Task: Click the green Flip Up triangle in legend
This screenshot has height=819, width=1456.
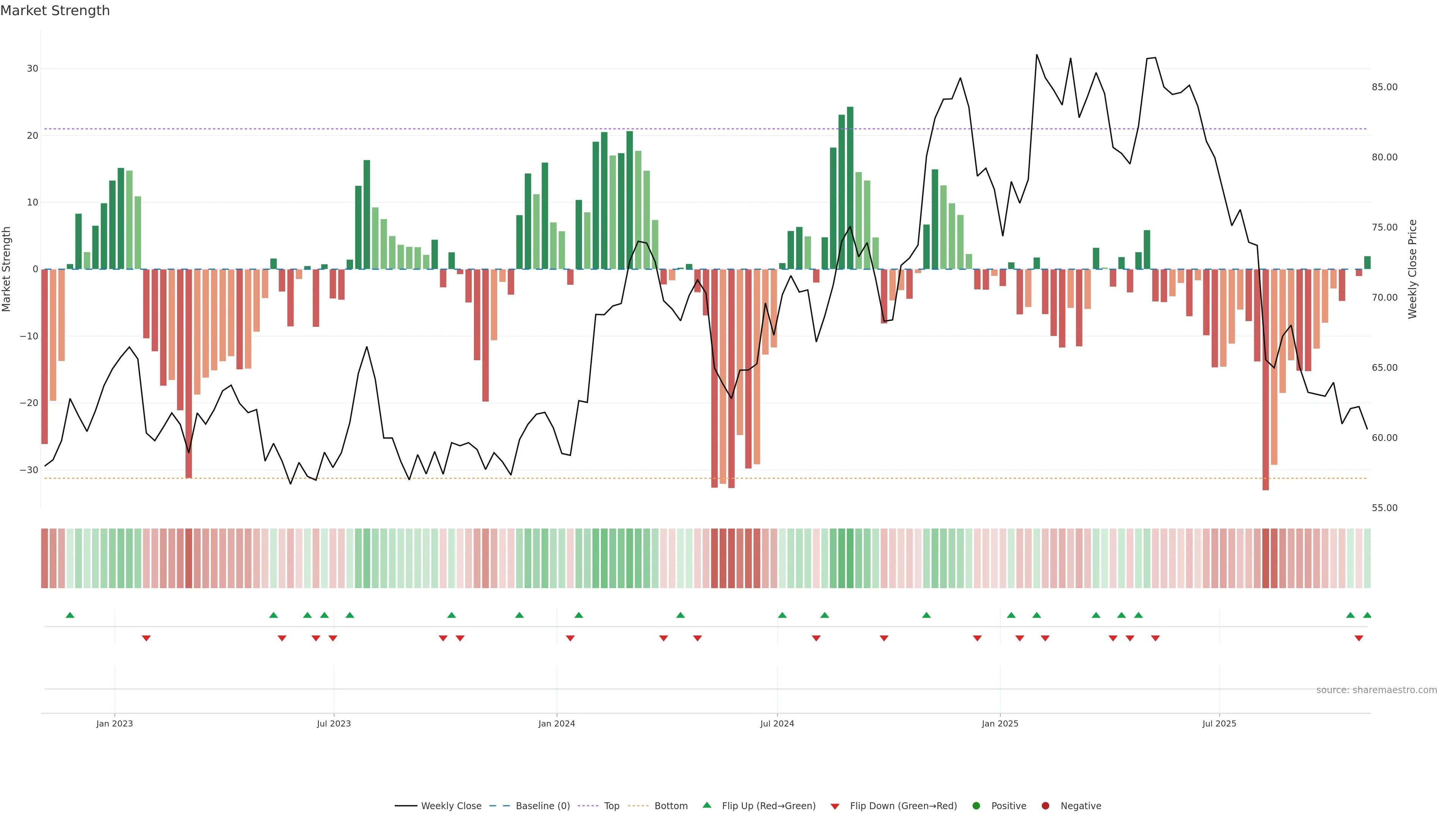Action: coord(706,805)
